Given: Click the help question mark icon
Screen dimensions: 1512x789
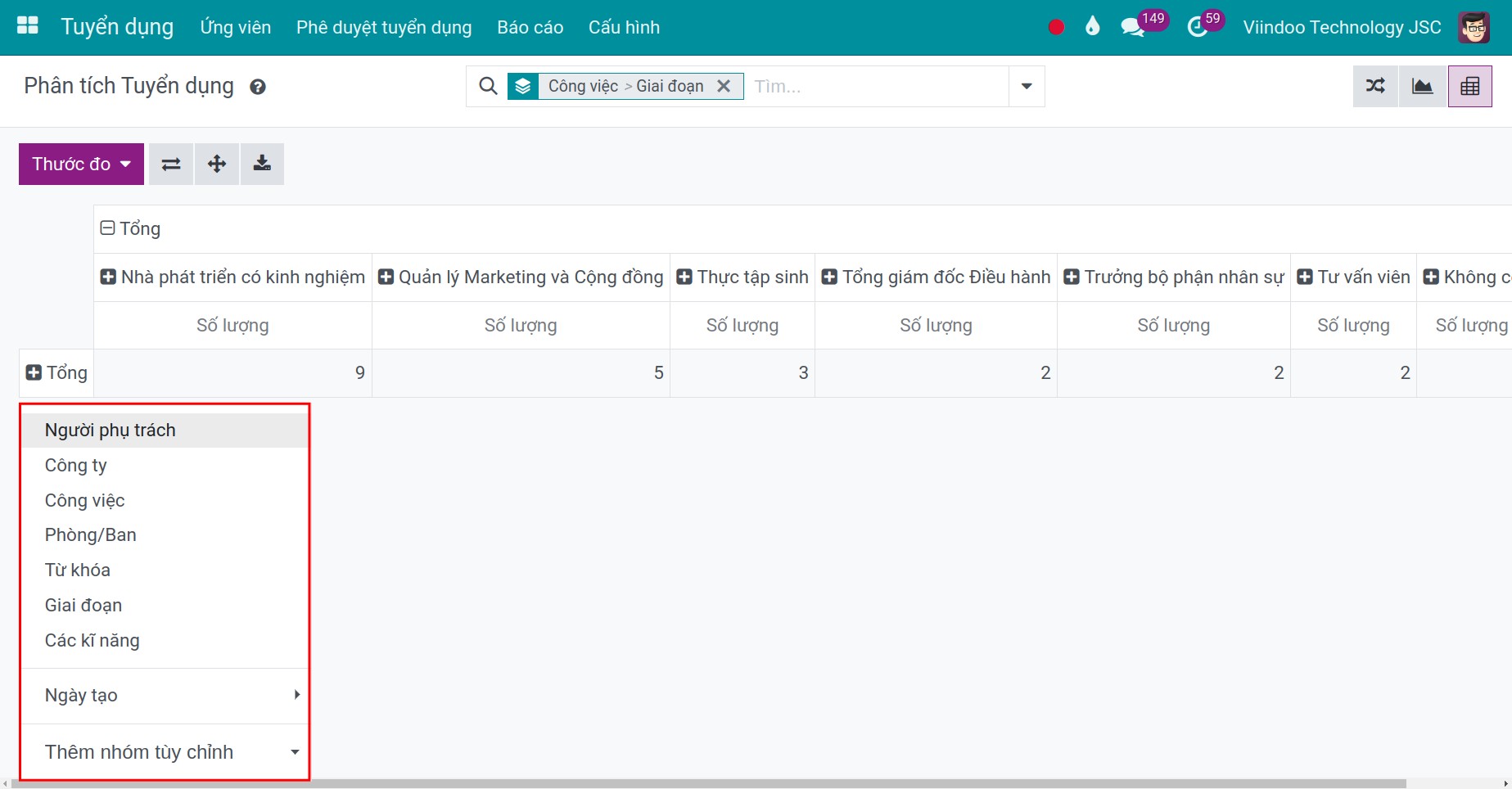Looking at the screenshot, I should pyautogui.click(x=257, y=87).
